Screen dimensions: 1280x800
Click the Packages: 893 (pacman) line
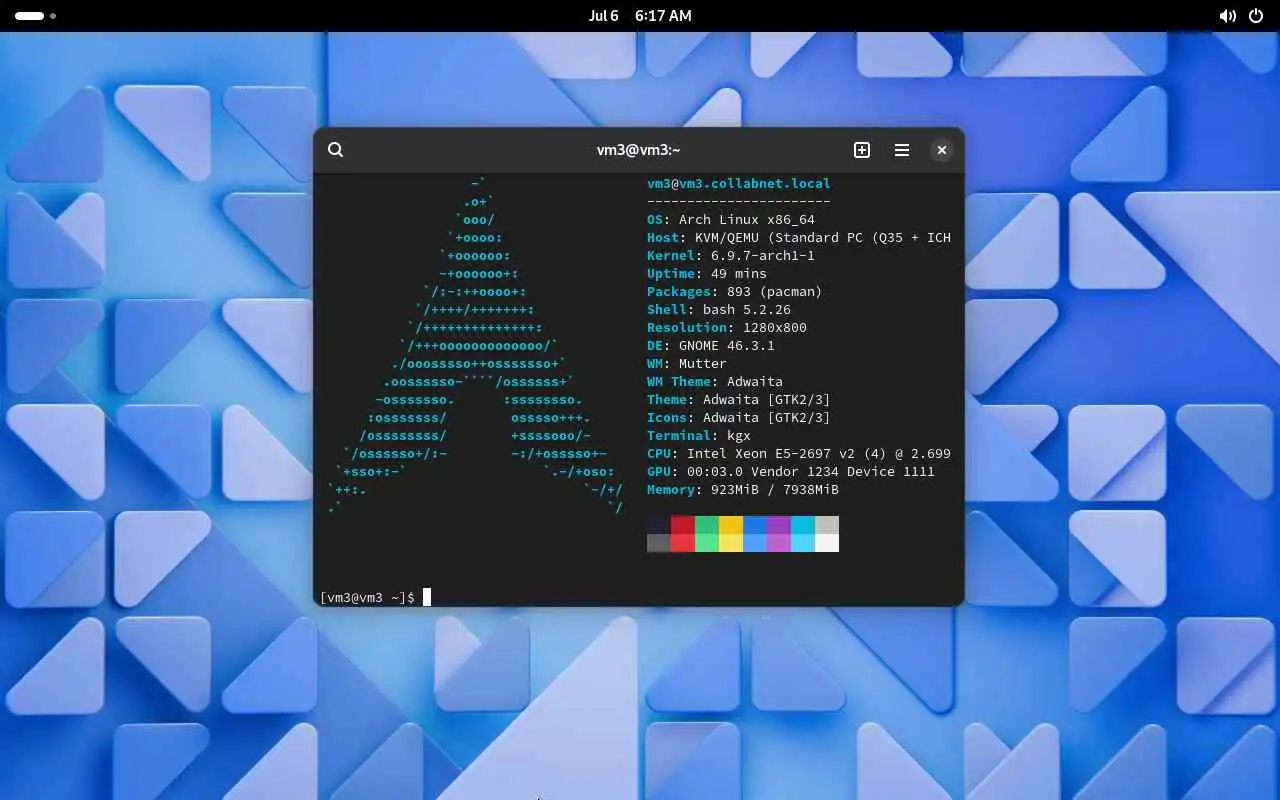pos(735,291)
